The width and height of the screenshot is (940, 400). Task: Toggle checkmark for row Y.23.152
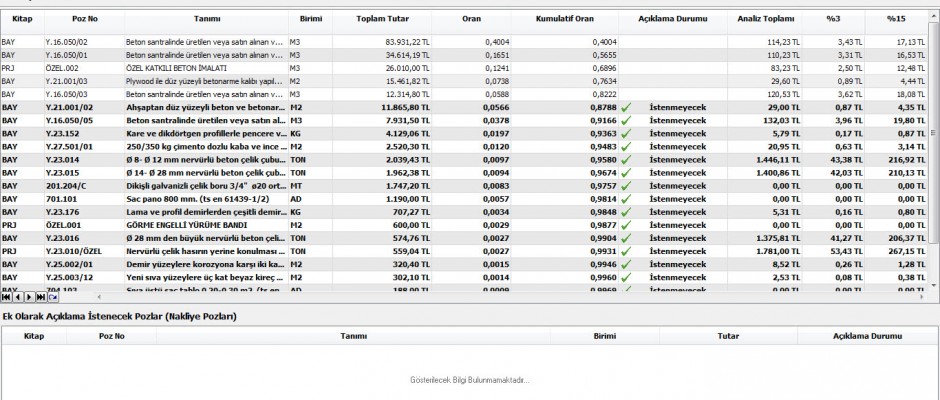click(x=626, y=132)
